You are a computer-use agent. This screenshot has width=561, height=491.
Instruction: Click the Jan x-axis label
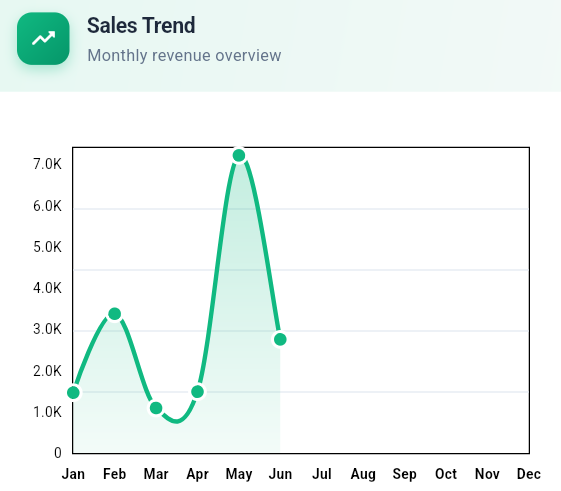73,474
